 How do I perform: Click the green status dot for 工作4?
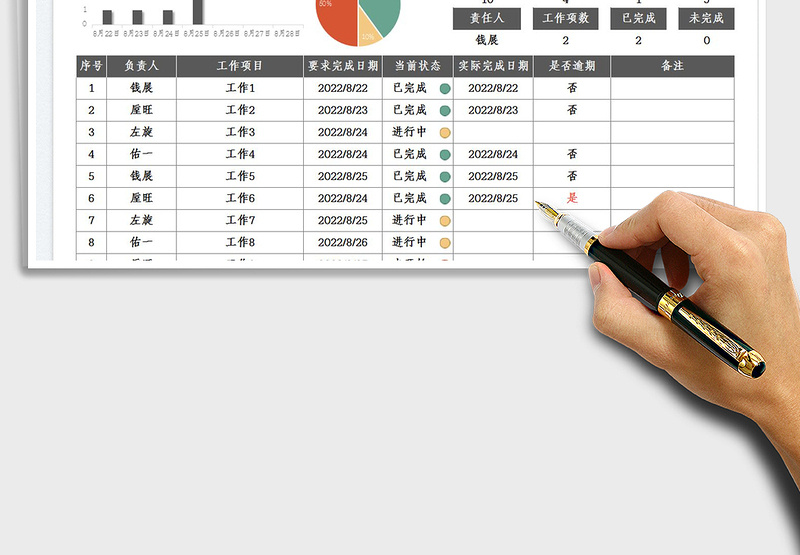pos(445,154)
